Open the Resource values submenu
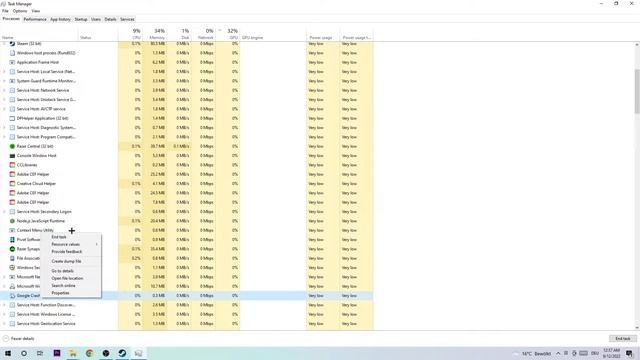 click(x=71, y=244)
